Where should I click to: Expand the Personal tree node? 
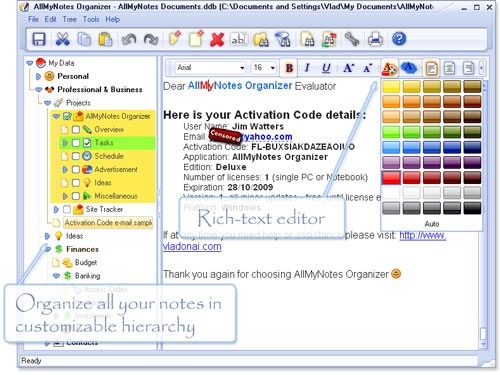pyautogui.click(x=38, y=76)
